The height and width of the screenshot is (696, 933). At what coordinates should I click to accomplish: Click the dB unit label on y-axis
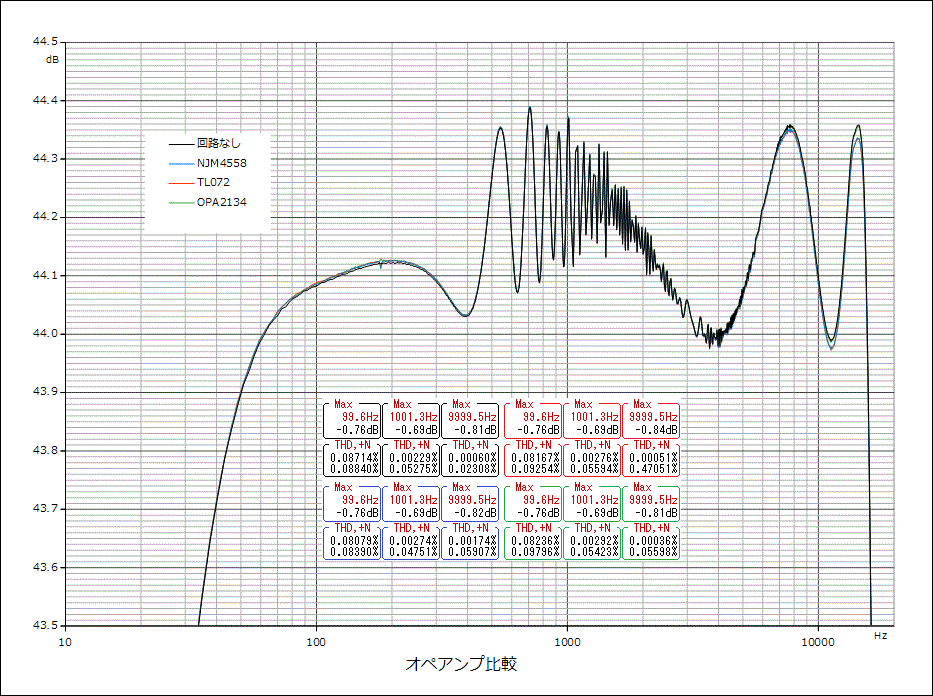coord(52,60)
